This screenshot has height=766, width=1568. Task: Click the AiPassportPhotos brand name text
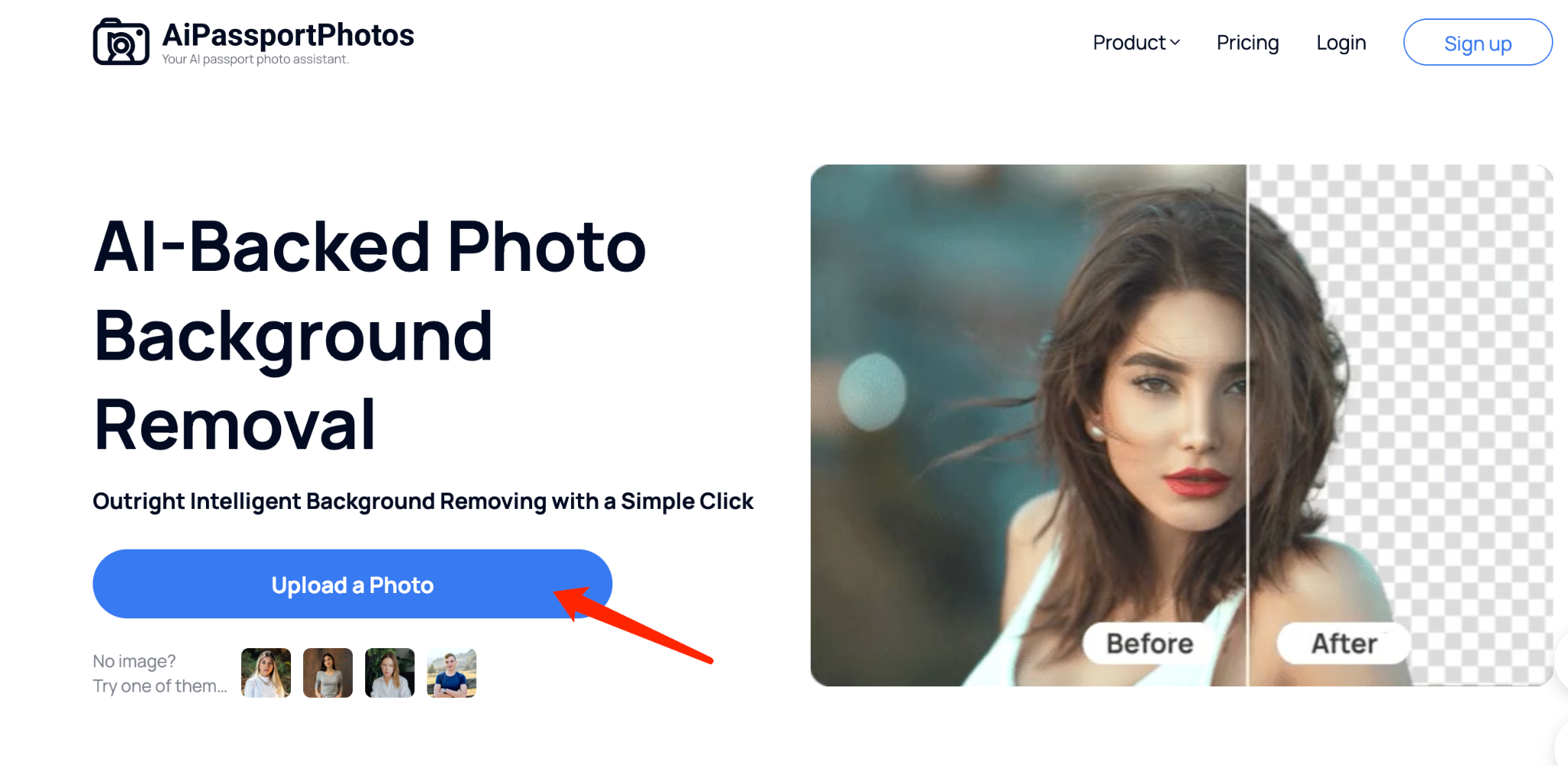pyautogui.click(x=288, y=34)
